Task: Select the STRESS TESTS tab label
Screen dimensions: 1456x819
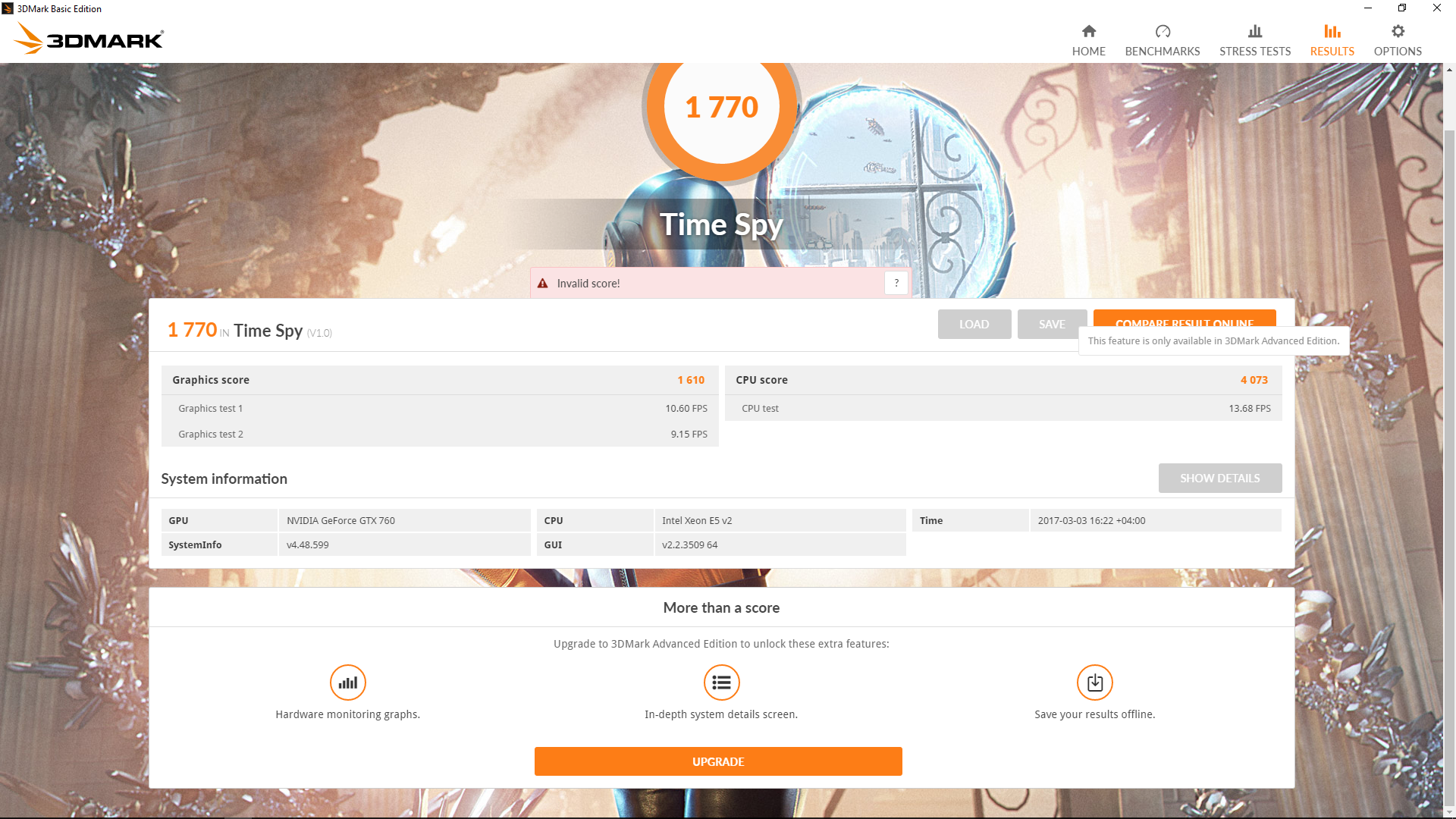Action: tap(1255, 52)
